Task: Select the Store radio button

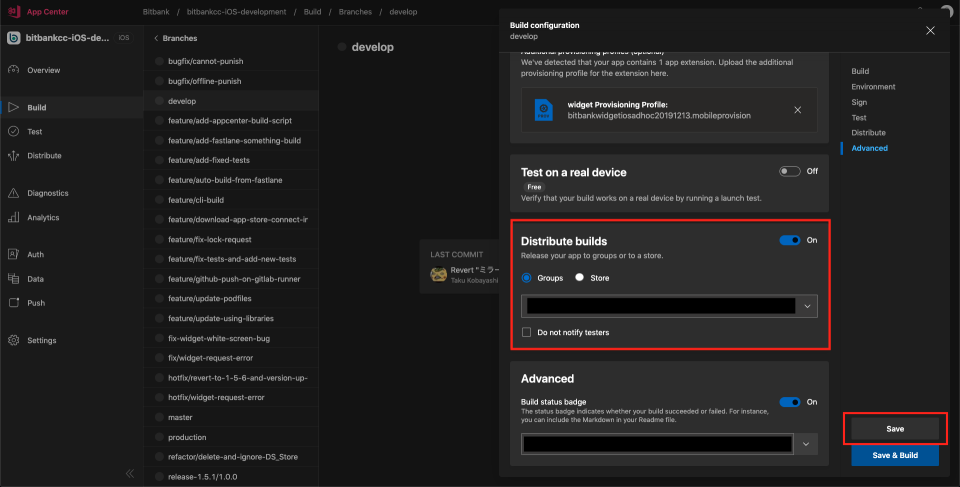Action: [x=579, y=277]
